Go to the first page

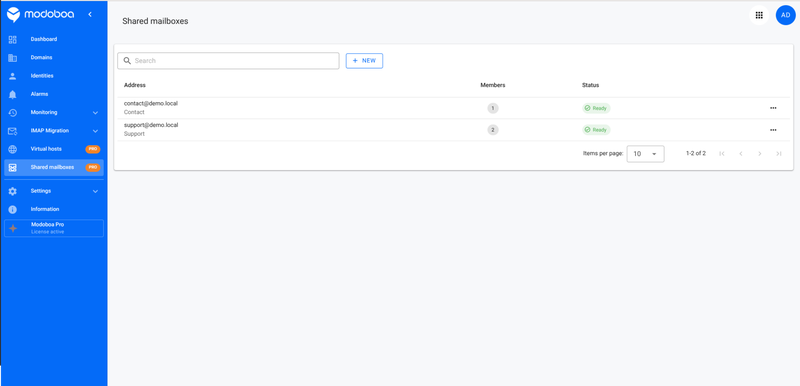pyautogui.click(x=721, y=153)
